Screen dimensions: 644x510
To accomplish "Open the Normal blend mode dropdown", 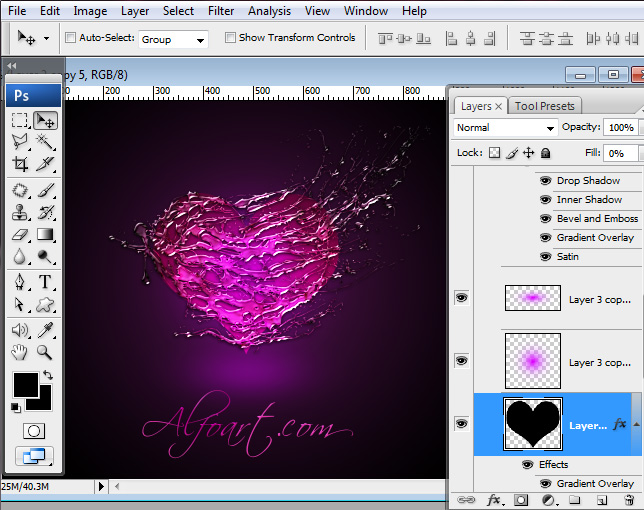I will [505, 128].
